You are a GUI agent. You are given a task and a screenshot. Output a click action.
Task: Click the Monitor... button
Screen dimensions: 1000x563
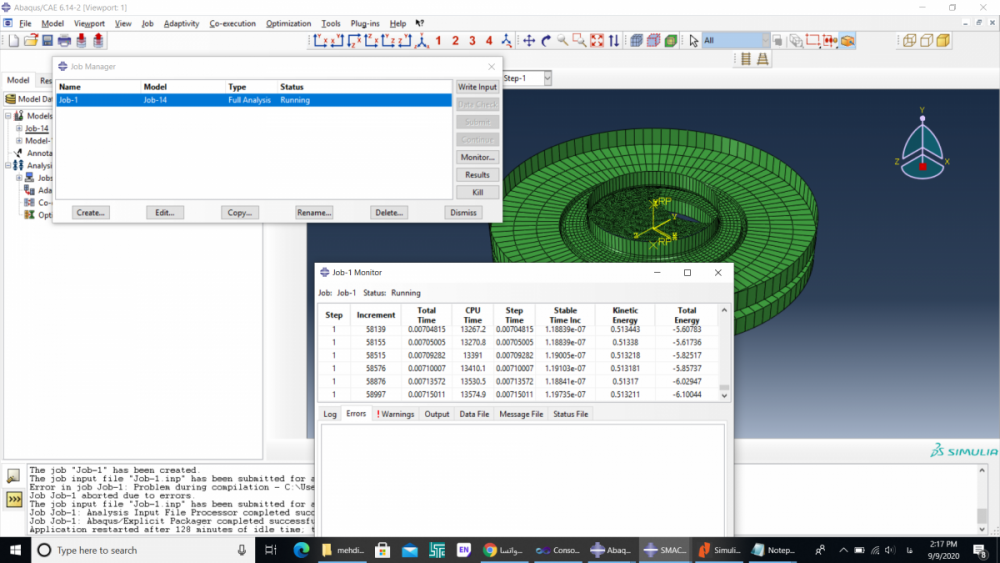click(x=477, y=157)
